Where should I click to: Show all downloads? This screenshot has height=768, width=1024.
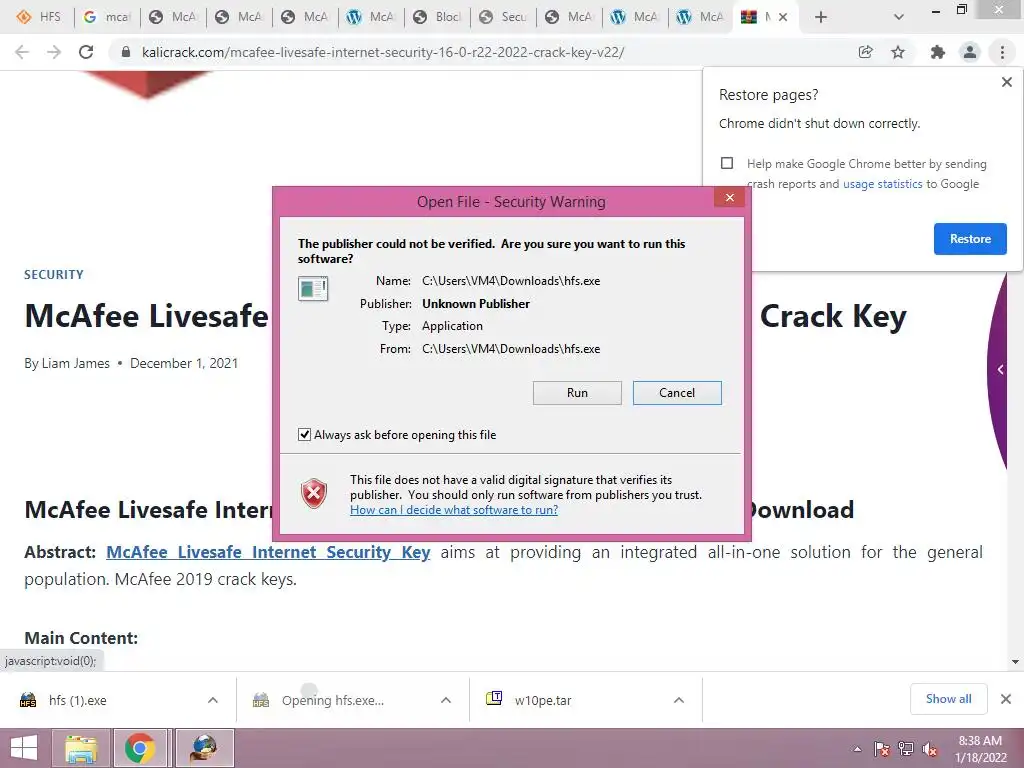click(948, 699)
